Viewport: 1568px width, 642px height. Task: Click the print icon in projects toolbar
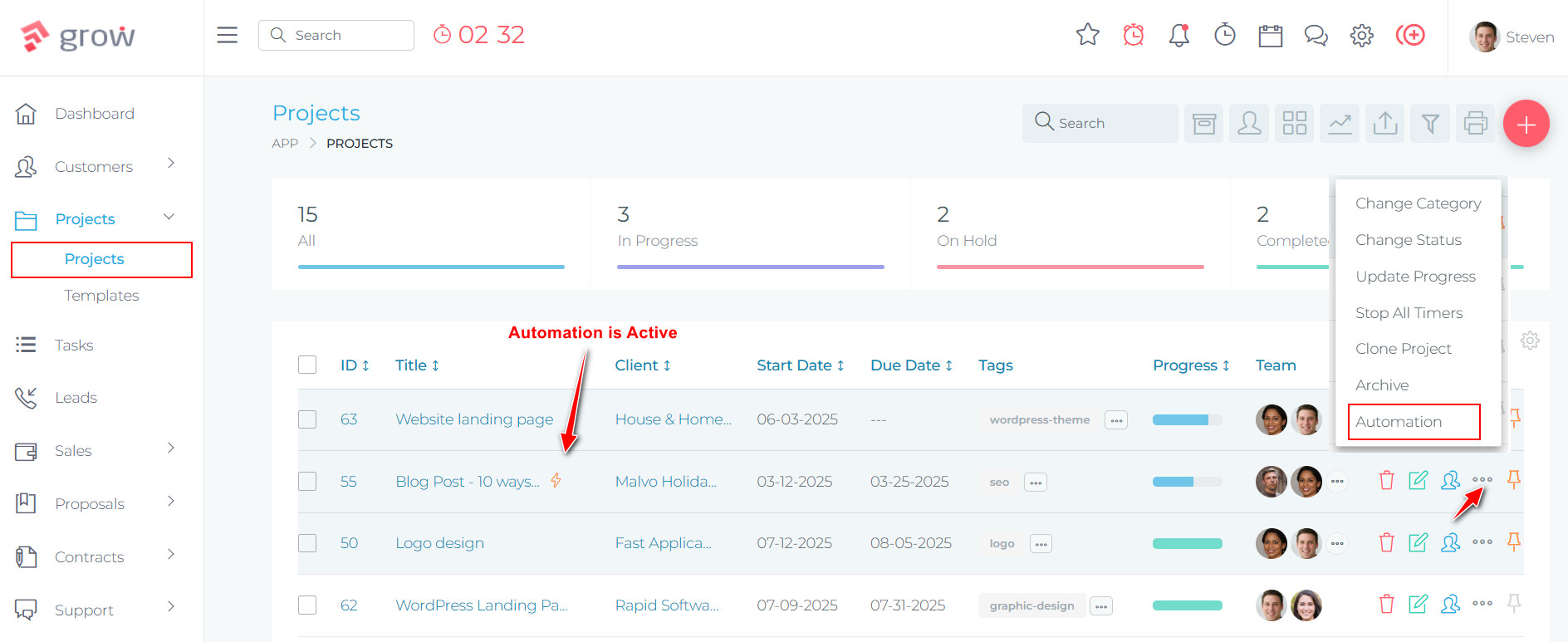pyautogui.click(x=1475, y=124)
